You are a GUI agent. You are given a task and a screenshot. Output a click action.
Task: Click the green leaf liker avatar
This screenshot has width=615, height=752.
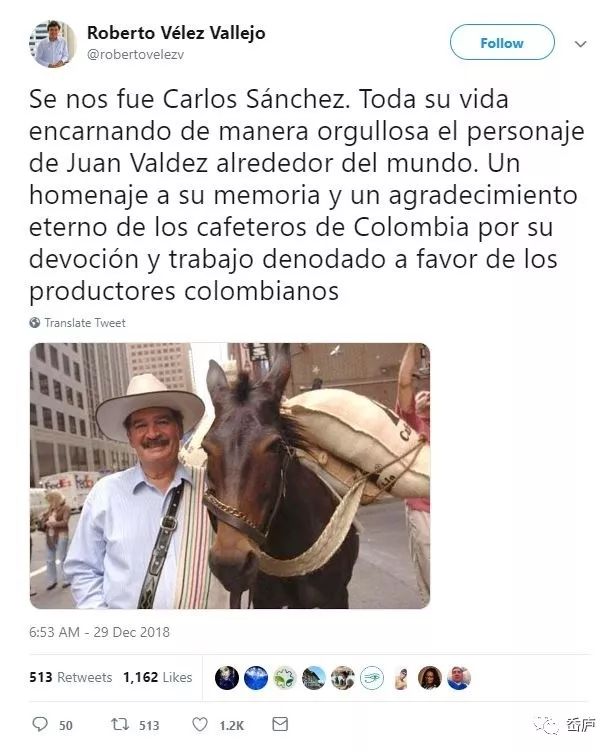(284, 678)
